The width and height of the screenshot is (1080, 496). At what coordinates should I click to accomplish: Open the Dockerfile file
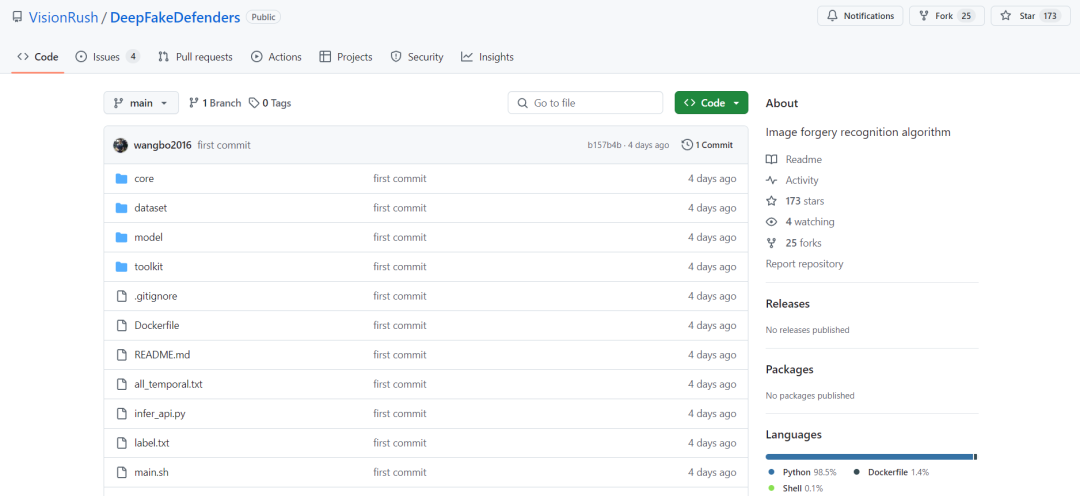coord(157,325)
